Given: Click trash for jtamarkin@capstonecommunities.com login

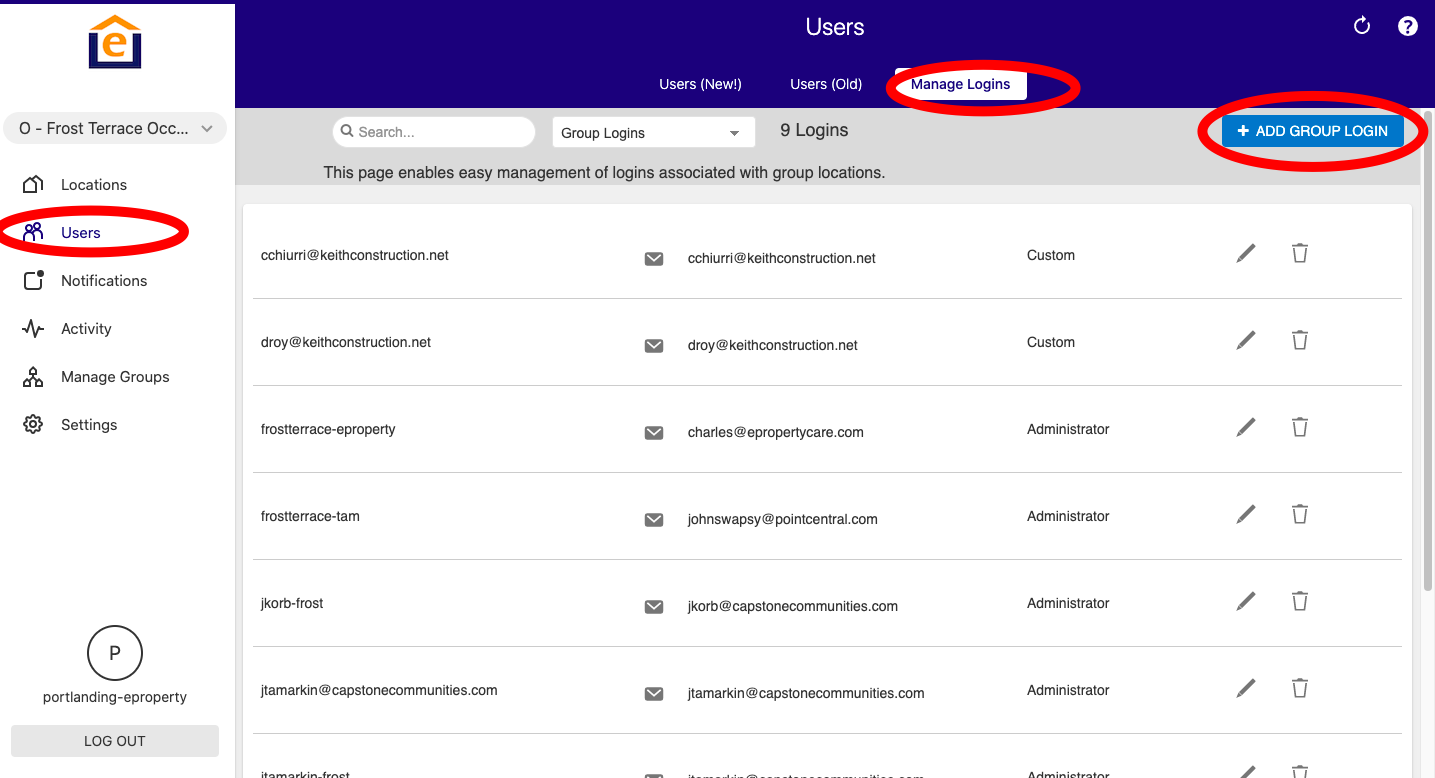Looking at the screenshot, I should (x=1299, y=688).
